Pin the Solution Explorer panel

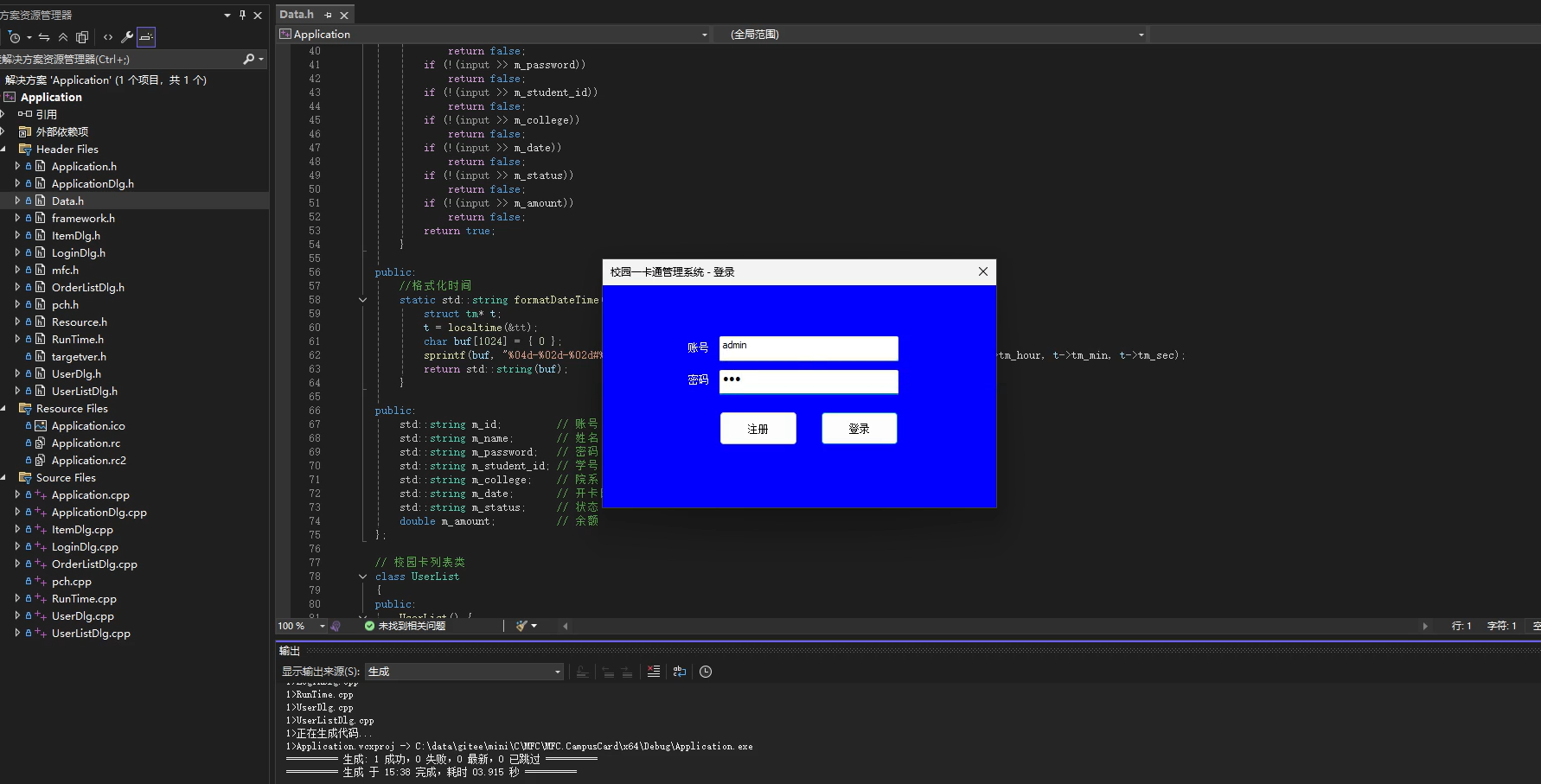pos(243,15)
